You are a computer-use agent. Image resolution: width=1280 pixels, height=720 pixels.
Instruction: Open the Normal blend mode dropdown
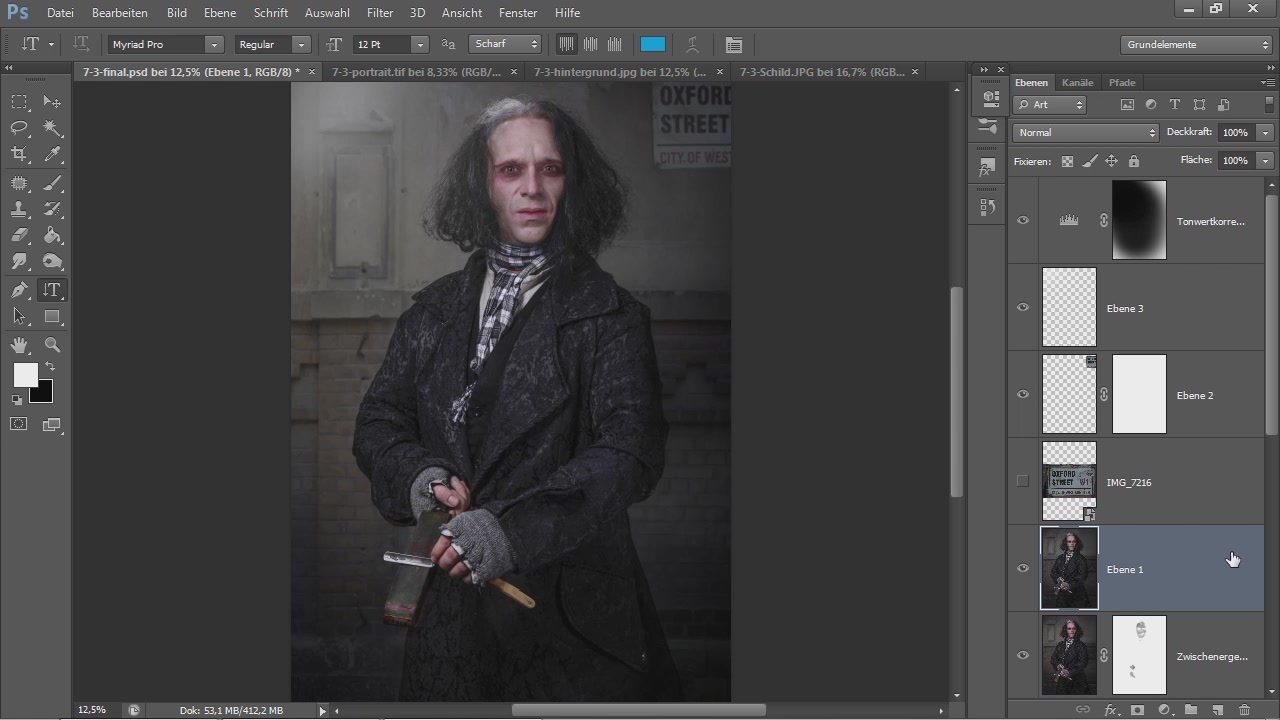(1085, 132)
